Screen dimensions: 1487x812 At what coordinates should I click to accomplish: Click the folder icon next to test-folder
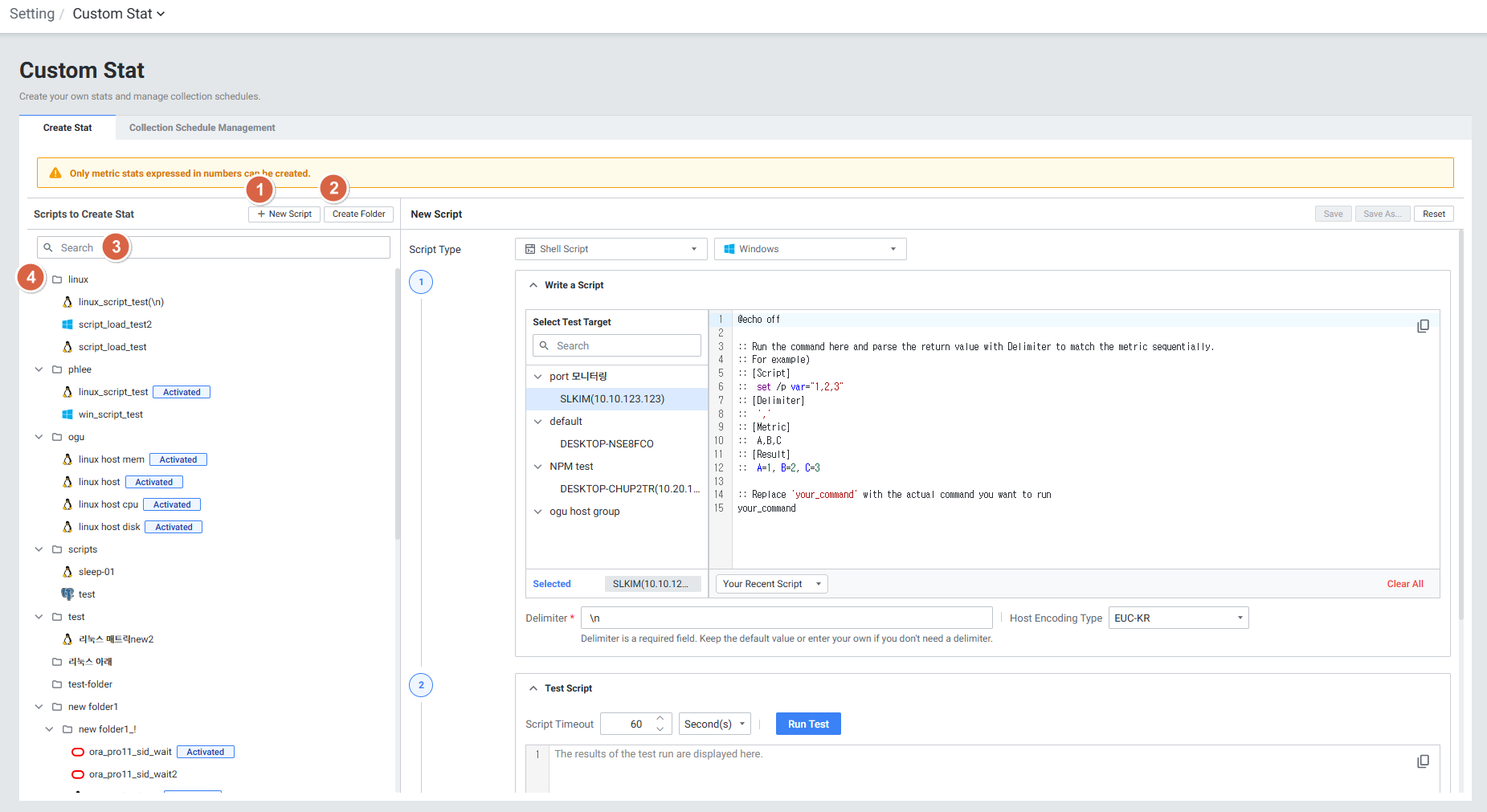point(57,684)
